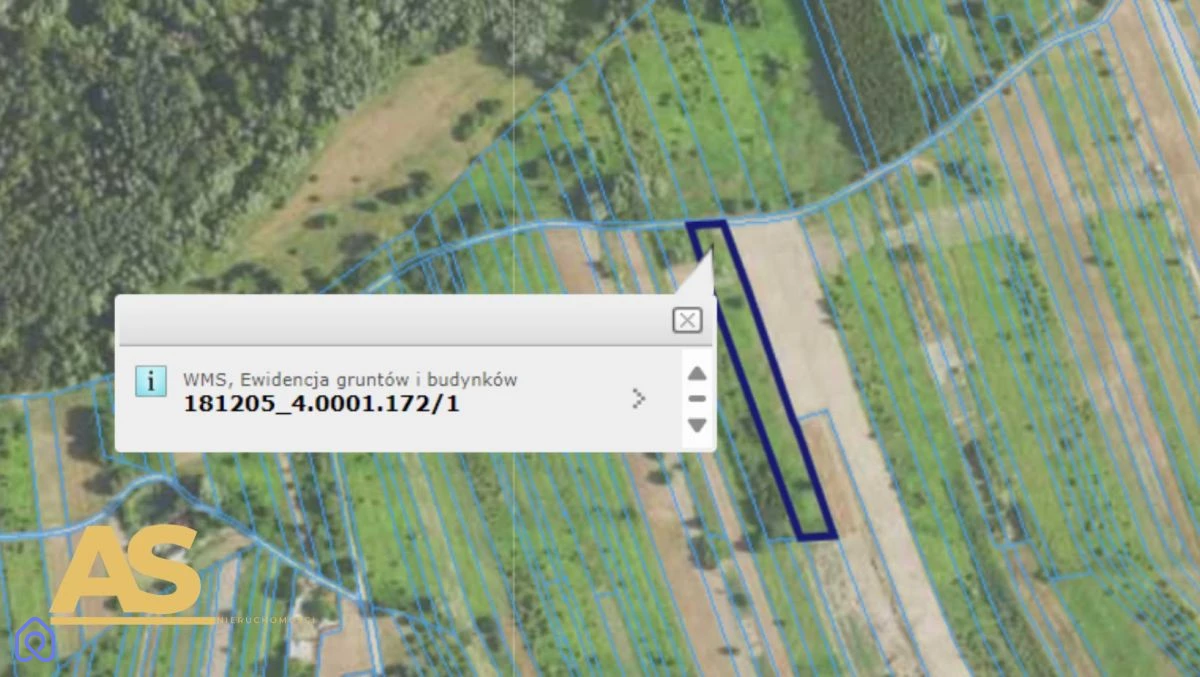1200x677 pixels.
Task: Expand parcel details with right chevron
Action: [x=639, y=399]
